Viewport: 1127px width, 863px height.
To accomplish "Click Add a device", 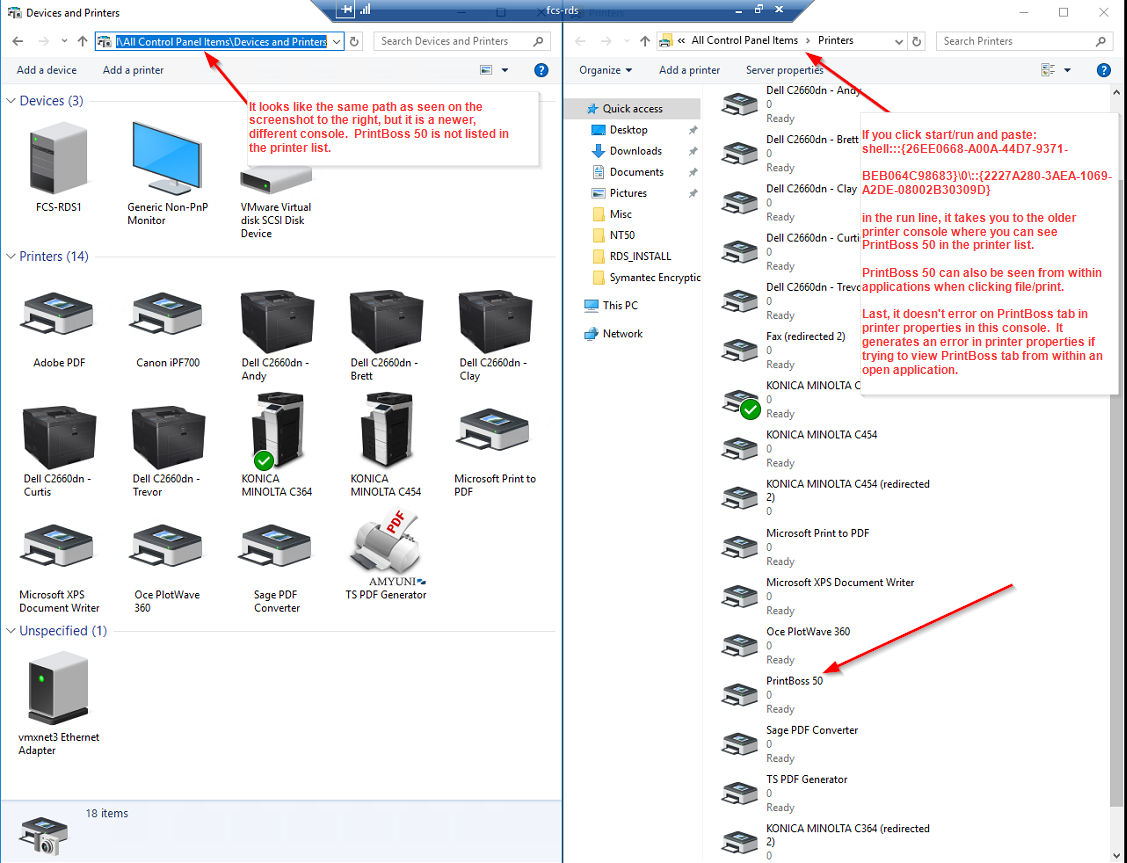I will coord(46,70).
